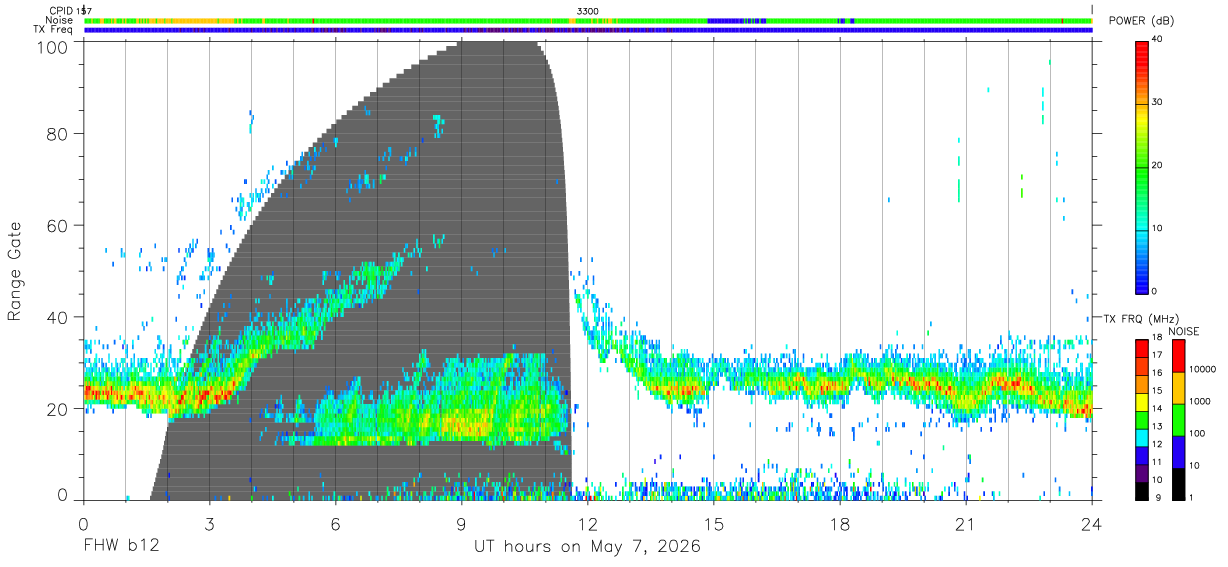Click the 9 hour tick on UT axis

pyautogui.click(x=461, y=524)
